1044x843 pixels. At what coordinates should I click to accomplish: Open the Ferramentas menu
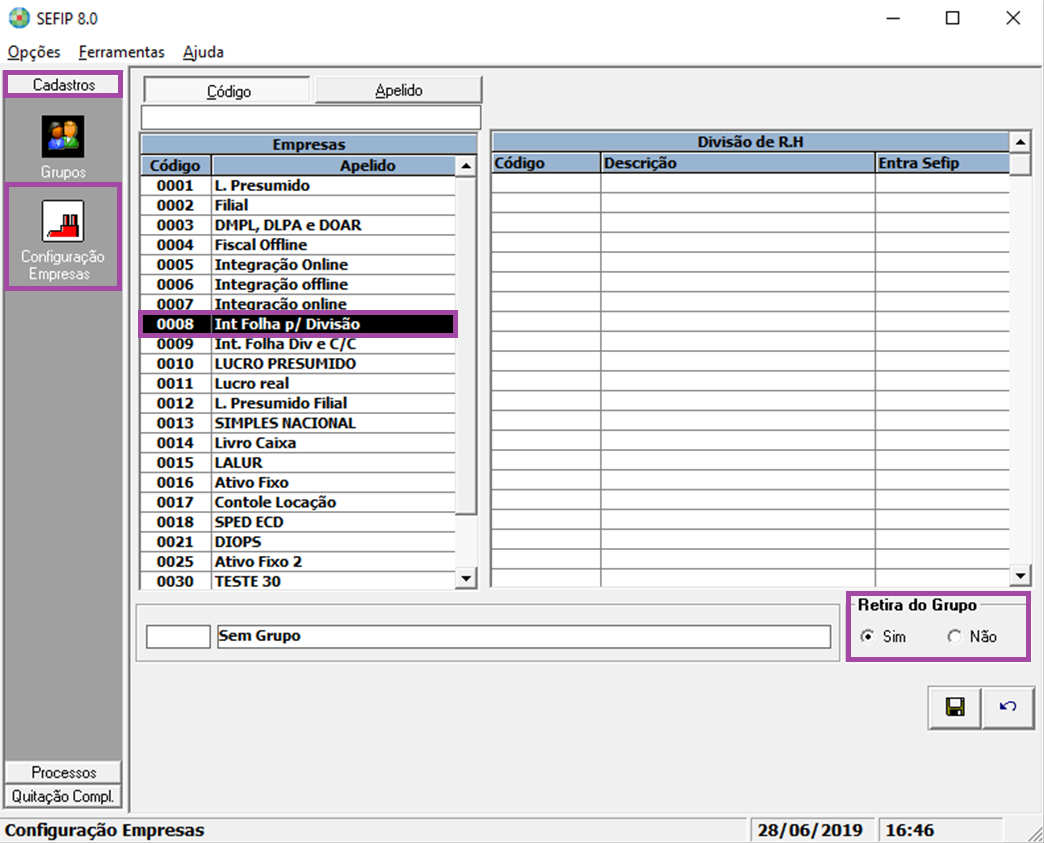(x=121, y=52)
